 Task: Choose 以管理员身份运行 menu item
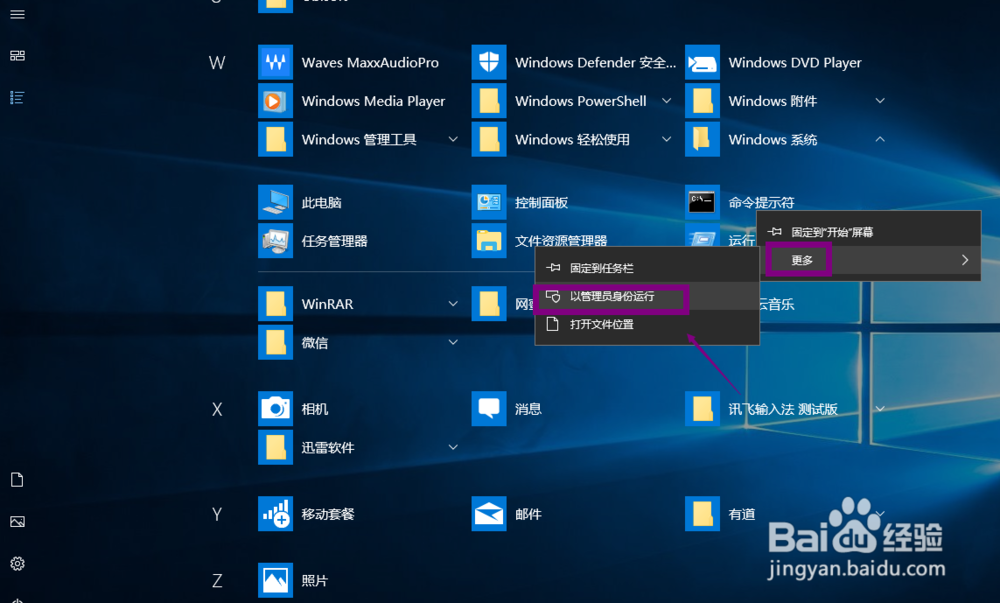(x=647, y=296)
